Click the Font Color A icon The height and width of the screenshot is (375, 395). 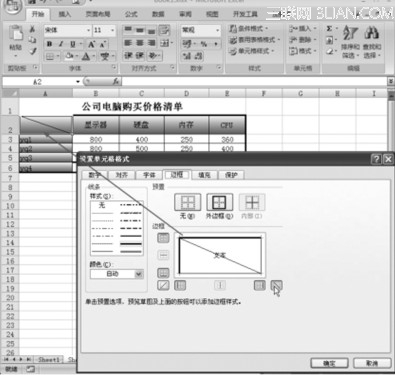[86, 56]
